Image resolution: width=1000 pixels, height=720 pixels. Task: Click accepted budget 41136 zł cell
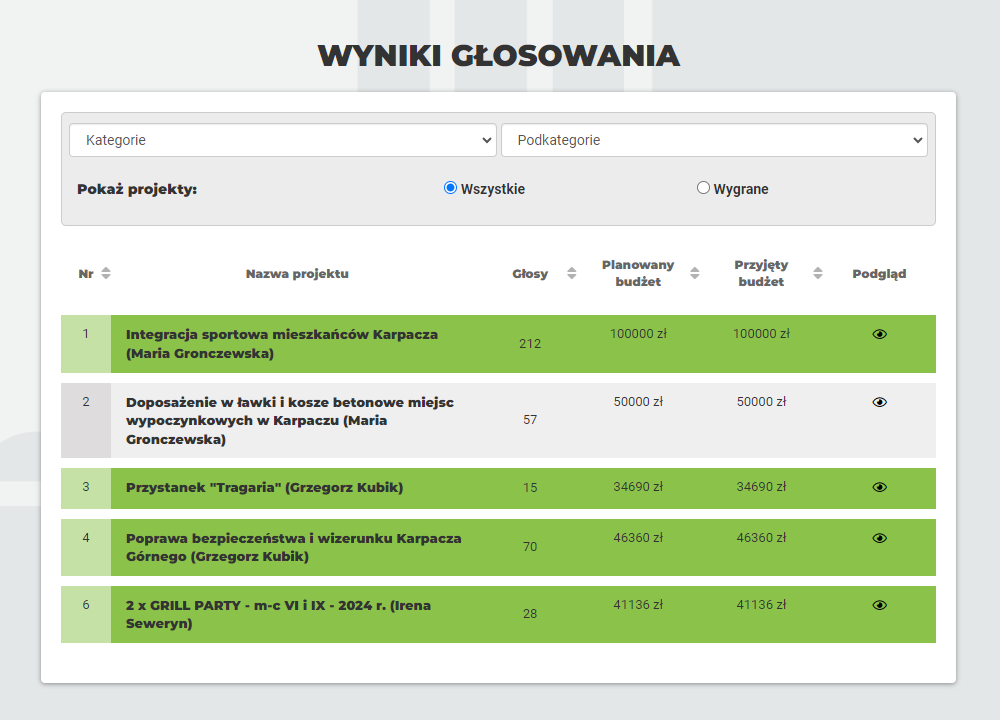(x=761, y=605)
